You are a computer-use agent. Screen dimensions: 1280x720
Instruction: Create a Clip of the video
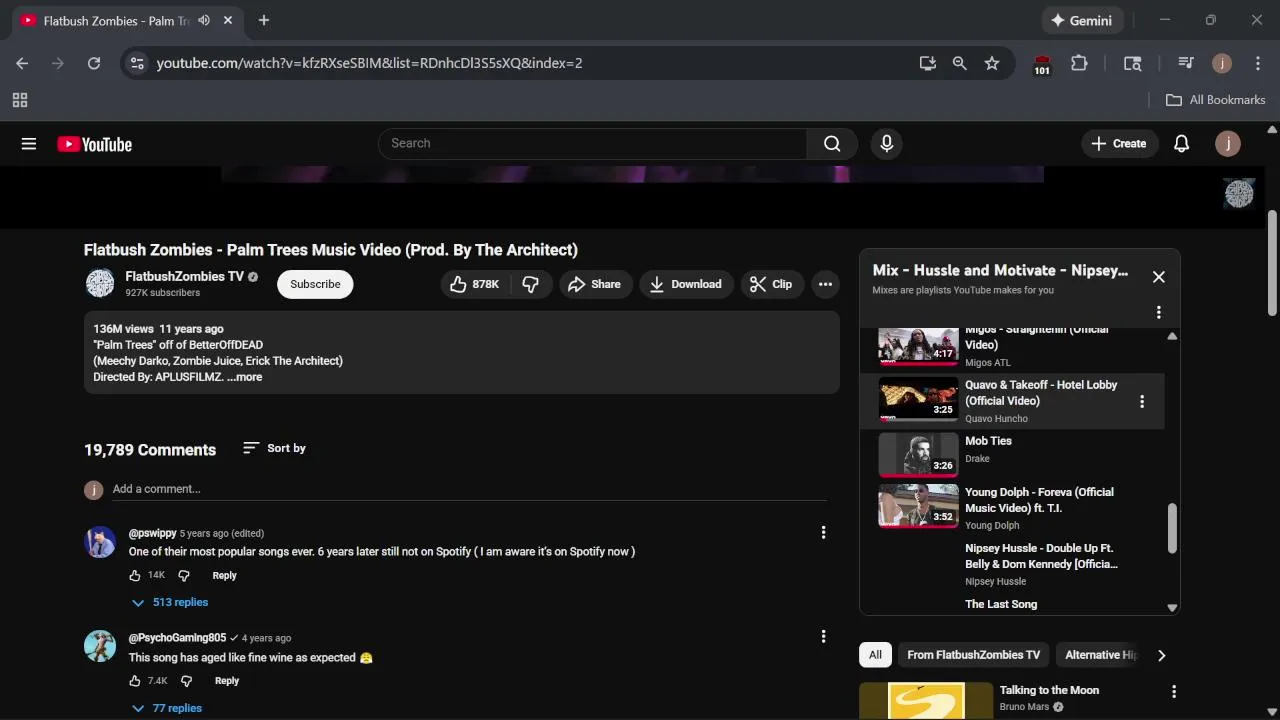[x=771, y=284]
